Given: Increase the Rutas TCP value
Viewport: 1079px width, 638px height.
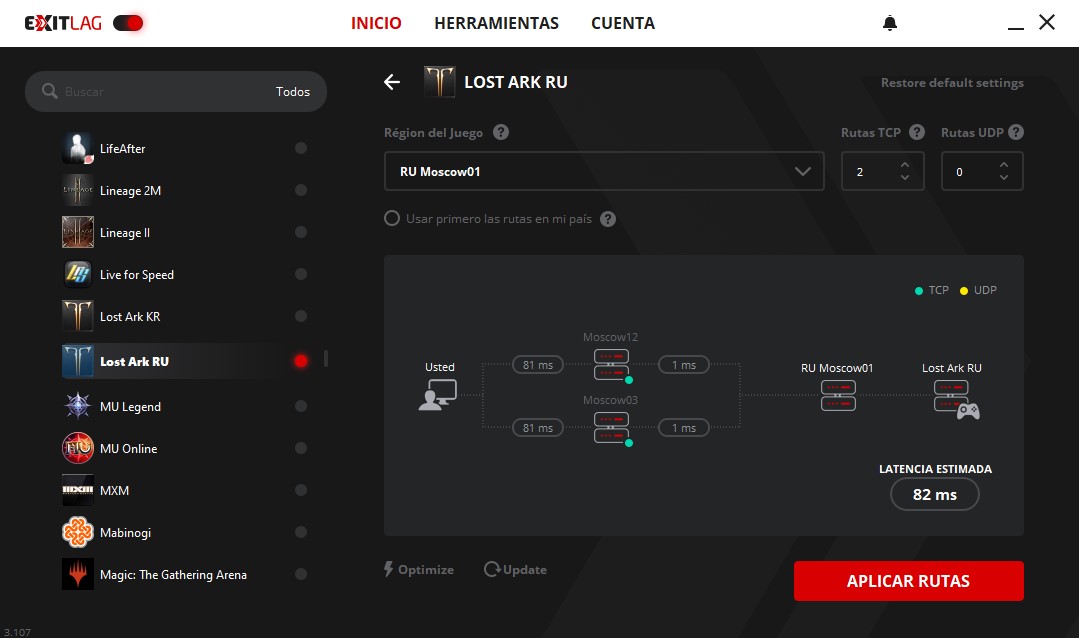Looking at the screenshot, I should [x=905, y=164].
